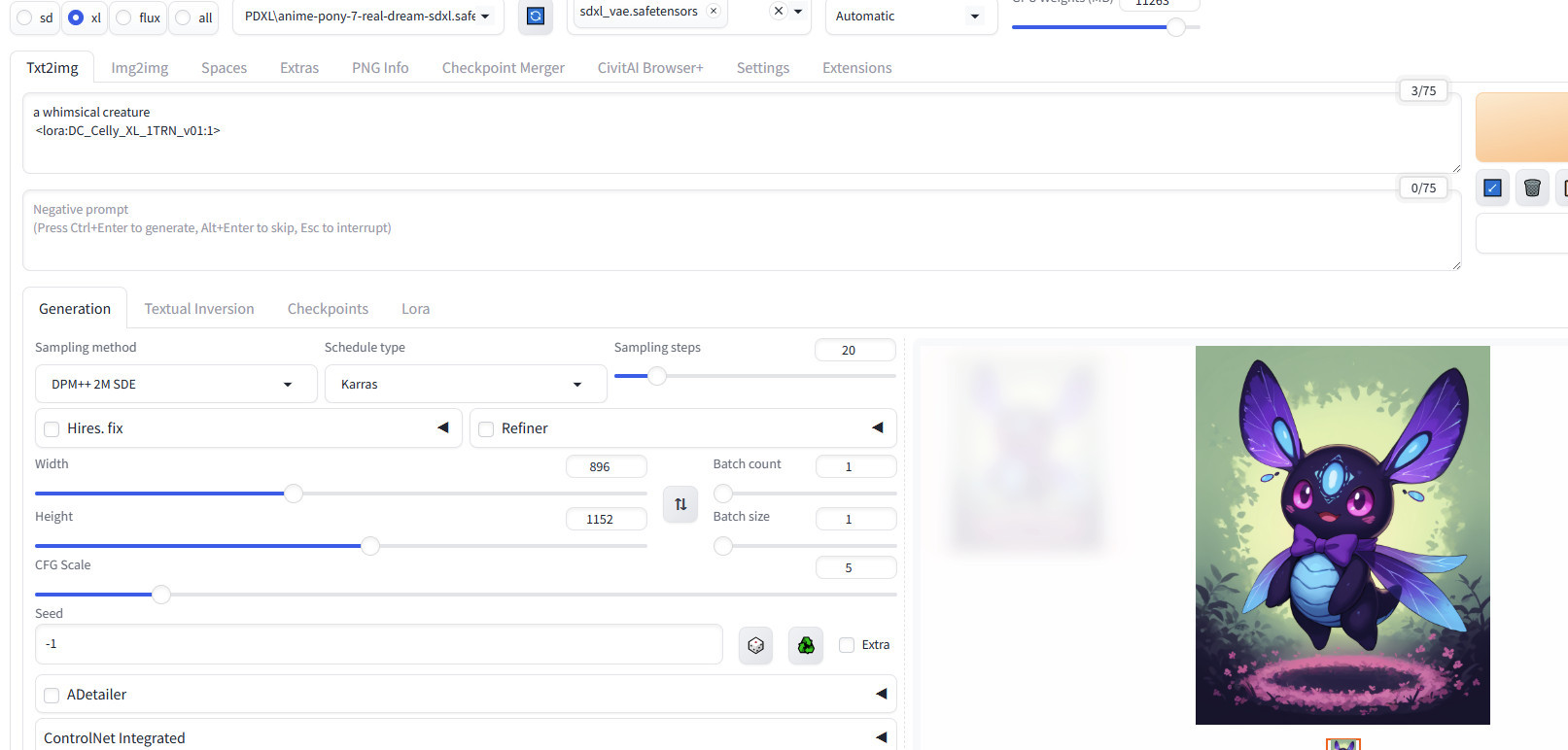
Task: Click the Height slider handle
Action: click(370, 546)
